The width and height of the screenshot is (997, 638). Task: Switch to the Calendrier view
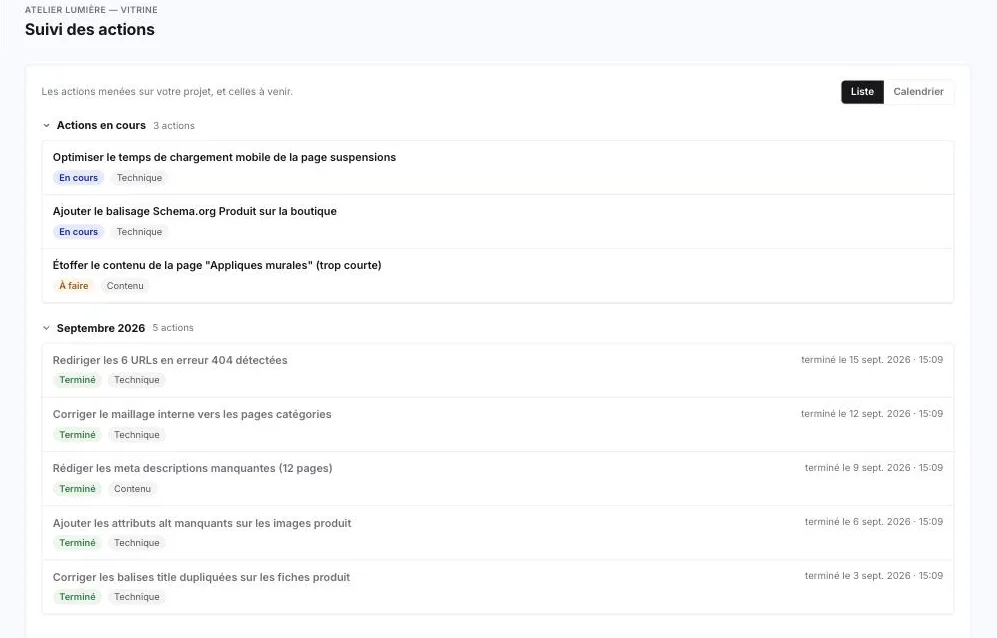(x=918, y=92)
